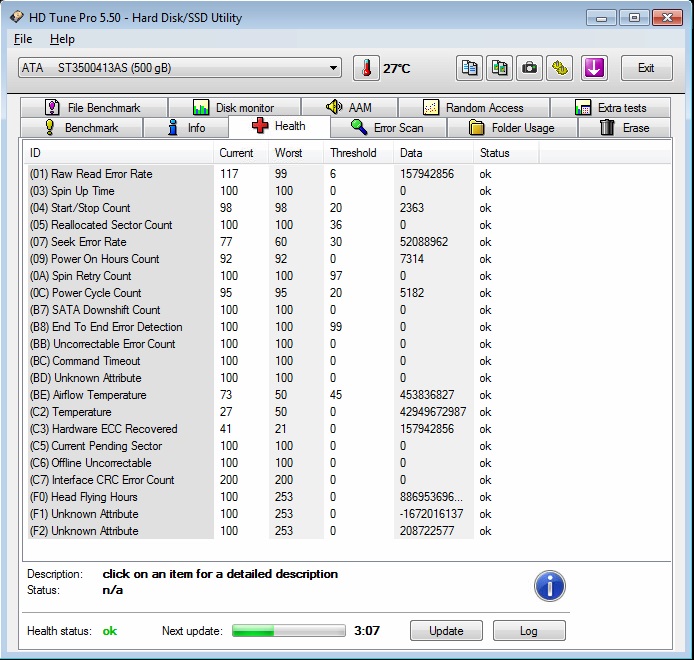The image size is (694, 660).
Task: Switch to the Benchmark tab
Action: point(81,127)
